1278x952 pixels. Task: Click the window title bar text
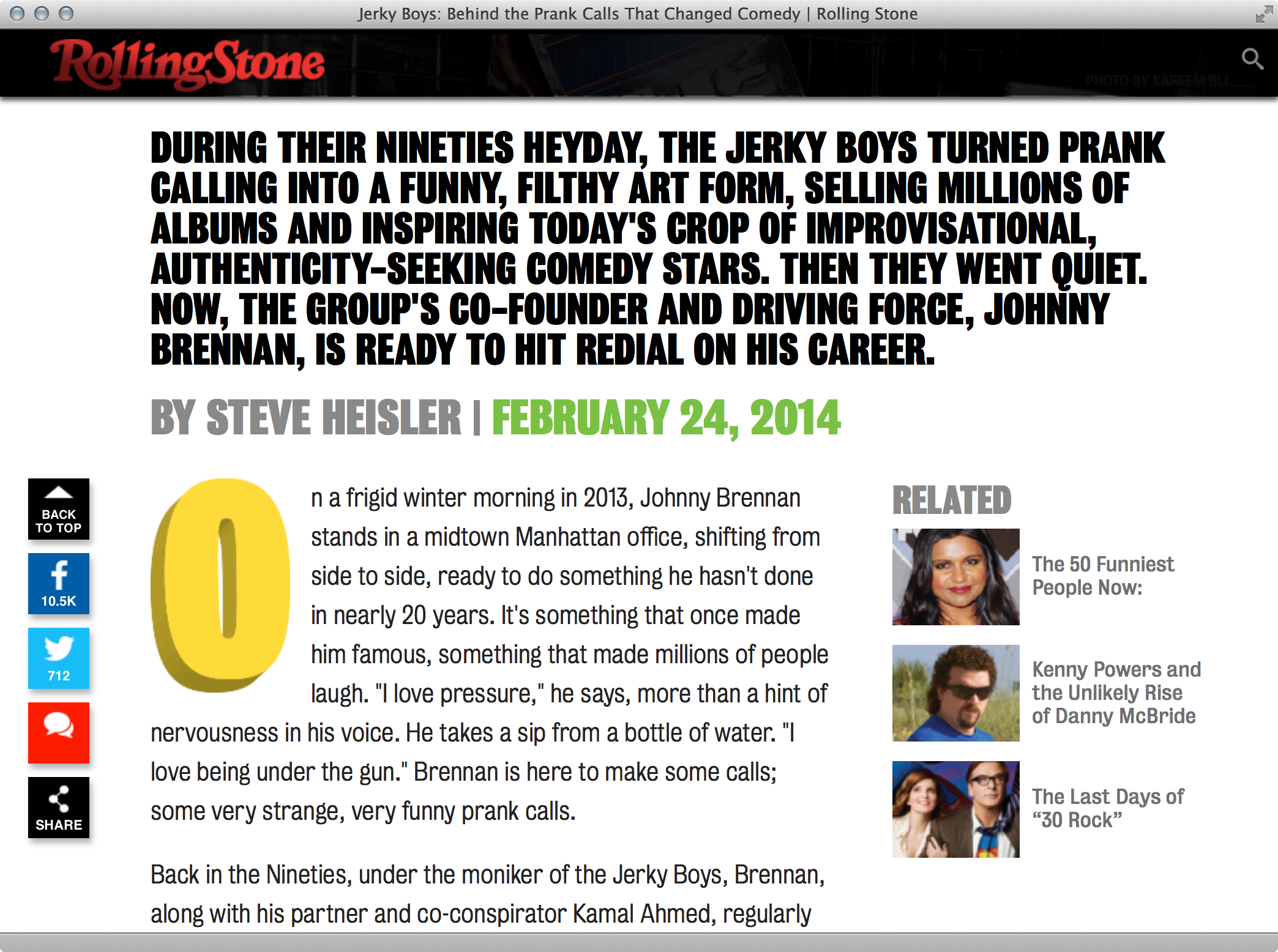tap(637, 13)
